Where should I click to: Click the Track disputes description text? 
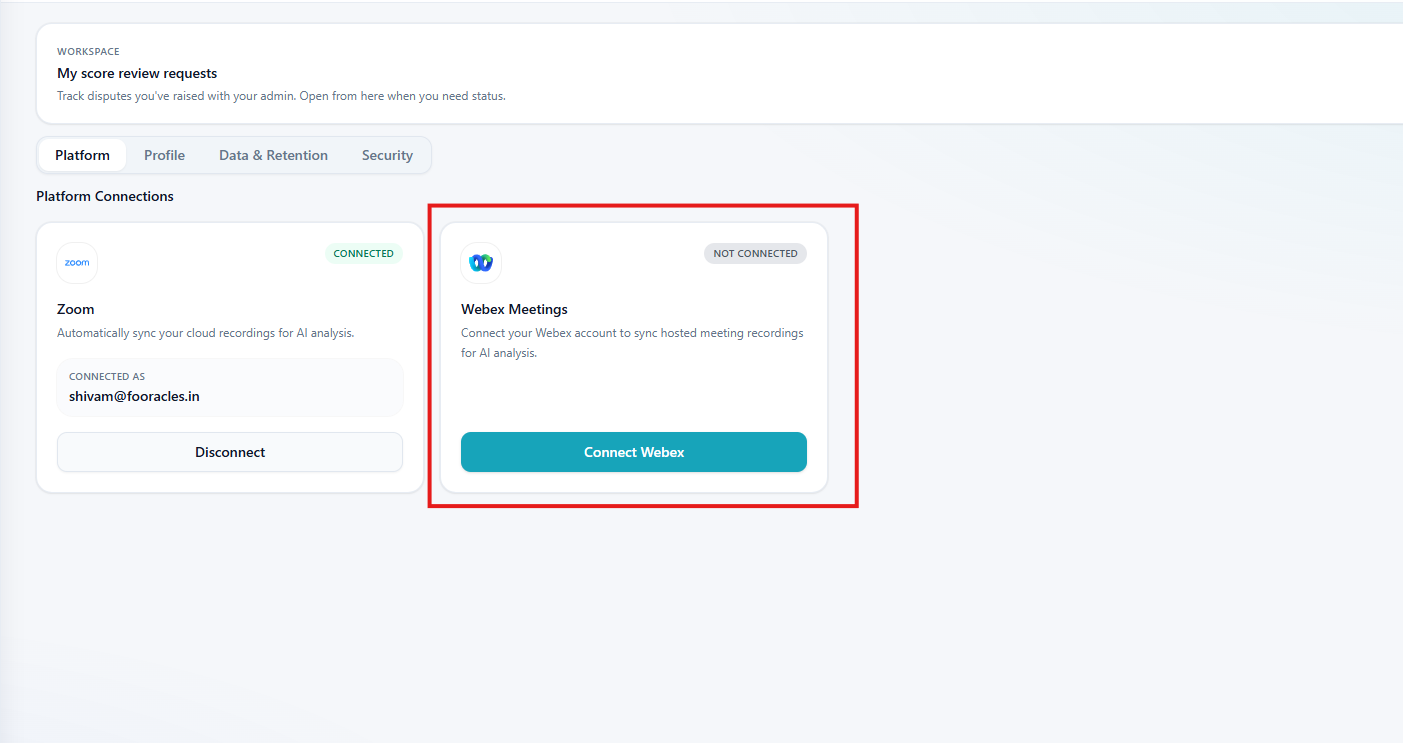[281, 96]
